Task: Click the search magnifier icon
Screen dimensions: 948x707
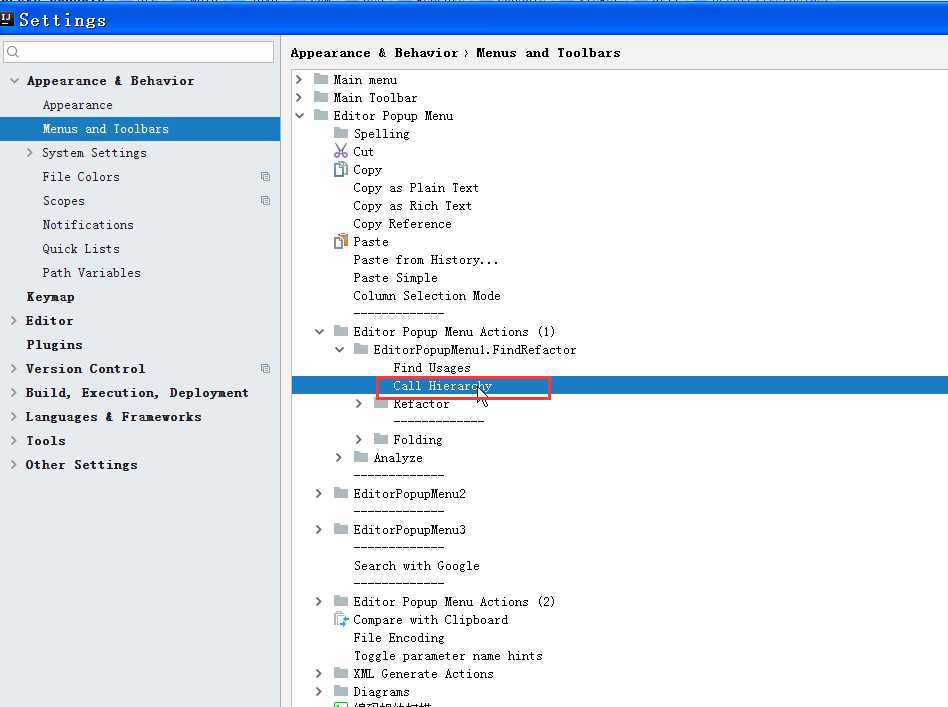Action: click(x=13, y=52)
